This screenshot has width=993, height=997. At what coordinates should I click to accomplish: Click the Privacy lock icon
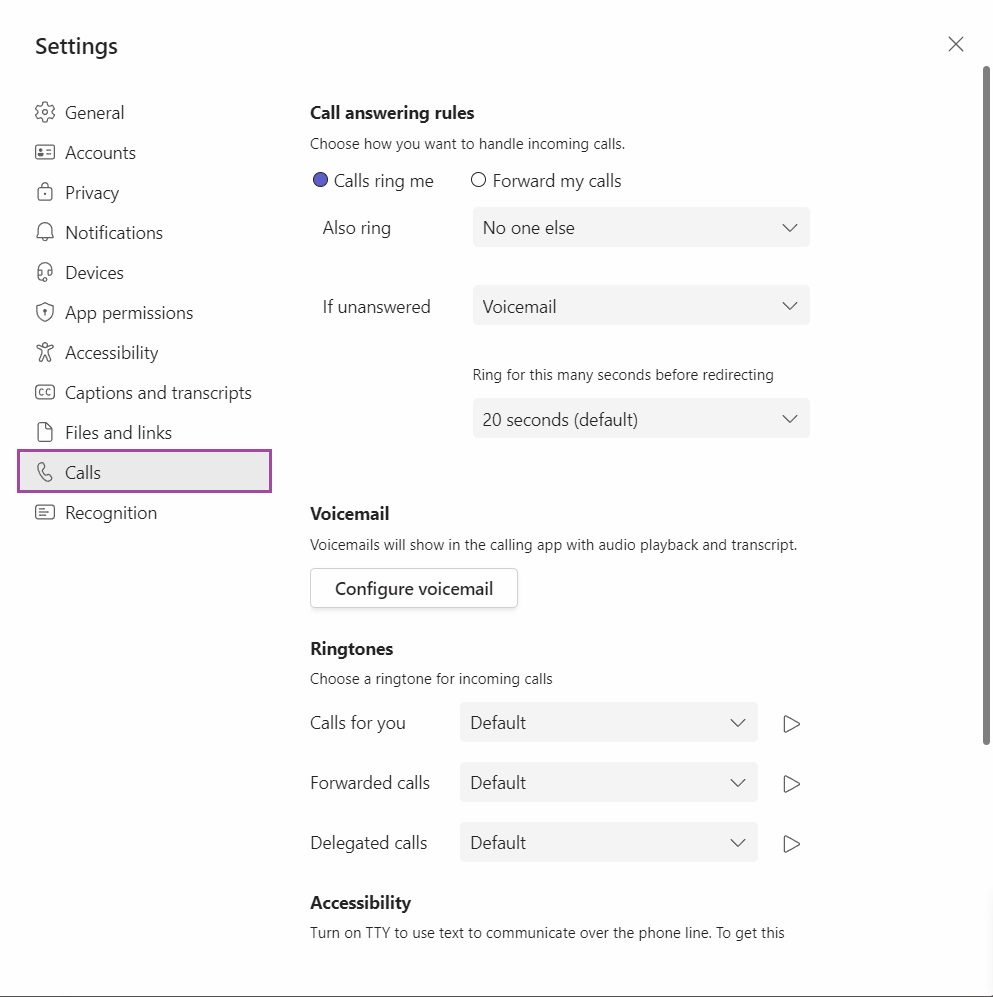coord(45,192)
